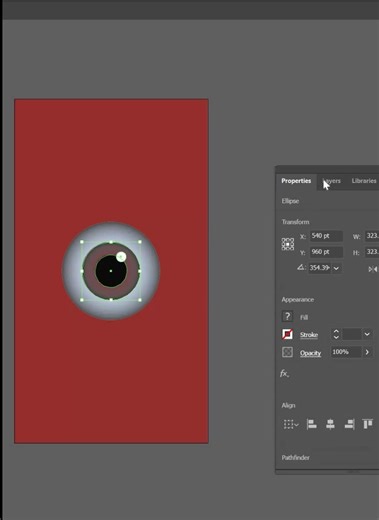Click Vertical Align Top icon
Viewport: 379px width, 520px height.
[368, 424]
